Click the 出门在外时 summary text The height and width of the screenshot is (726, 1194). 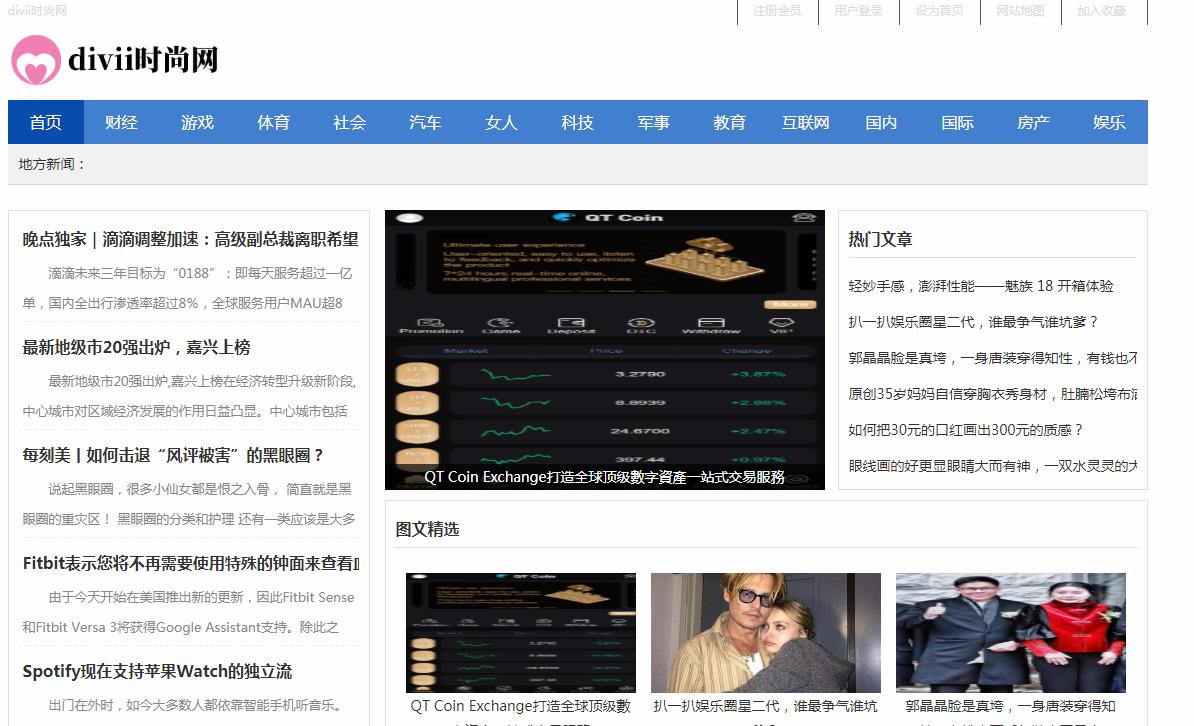click(x=194, y=705)
